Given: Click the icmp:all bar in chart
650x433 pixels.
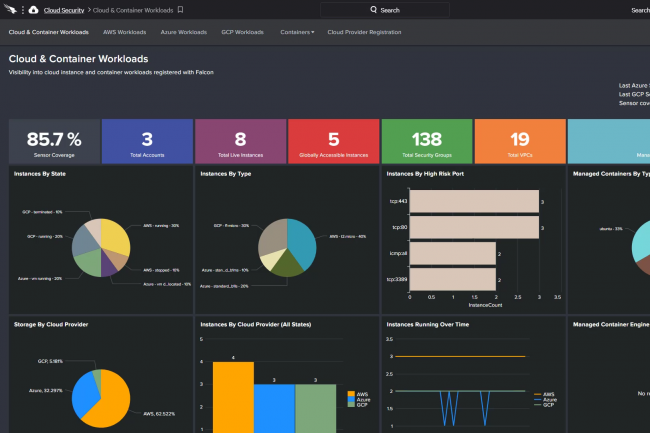Looking at the screenshot, I should (x=453, y=253).
